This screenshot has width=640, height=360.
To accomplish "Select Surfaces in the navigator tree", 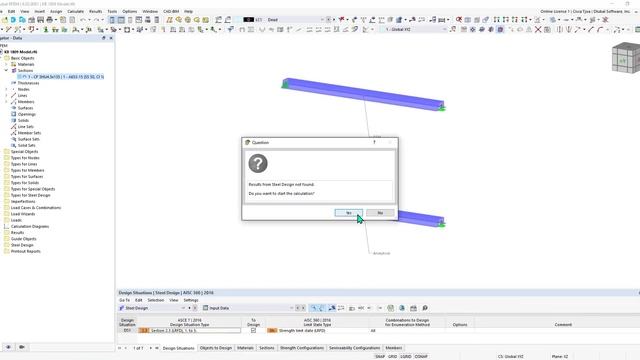I will 25,108.
